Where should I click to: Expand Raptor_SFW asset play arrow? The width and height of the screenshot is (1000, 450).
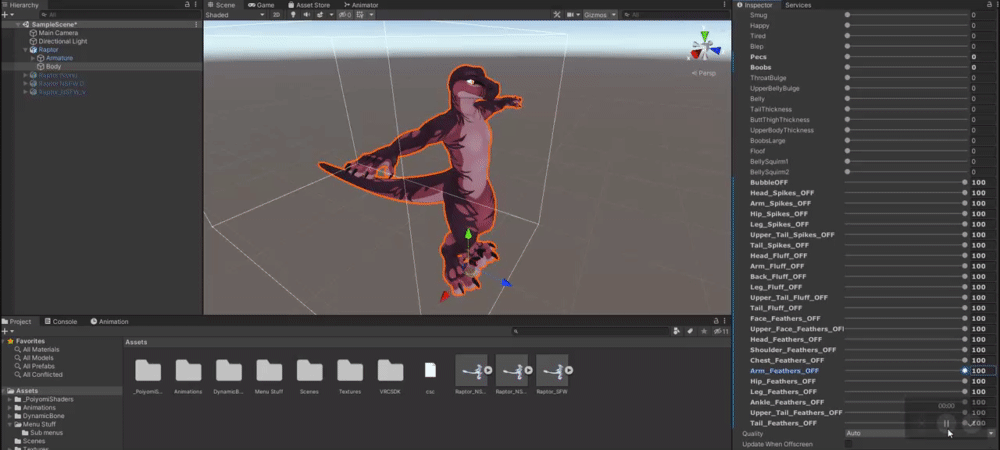568,370
